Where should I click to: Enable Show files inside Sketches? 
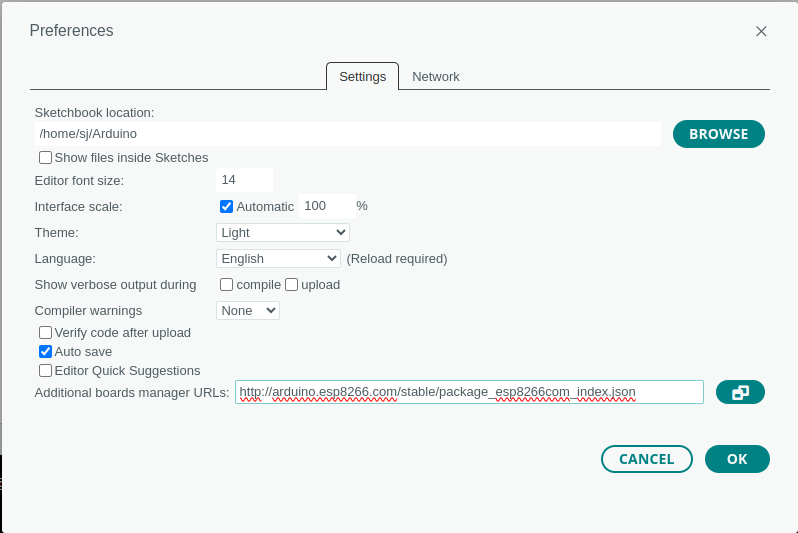coord(46,158)
